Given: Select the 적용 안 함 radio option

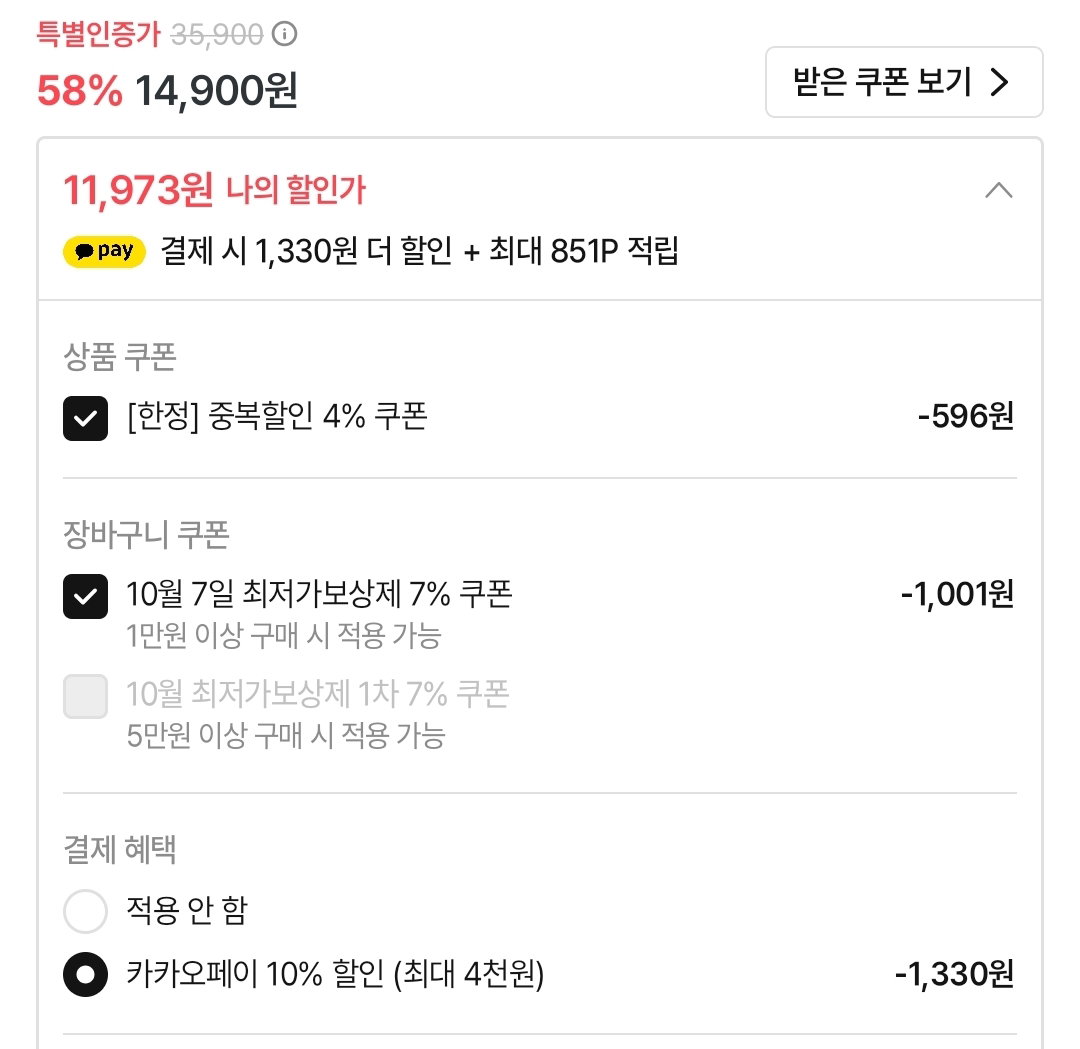Looking at the screenshot, I should coord(85,911).
